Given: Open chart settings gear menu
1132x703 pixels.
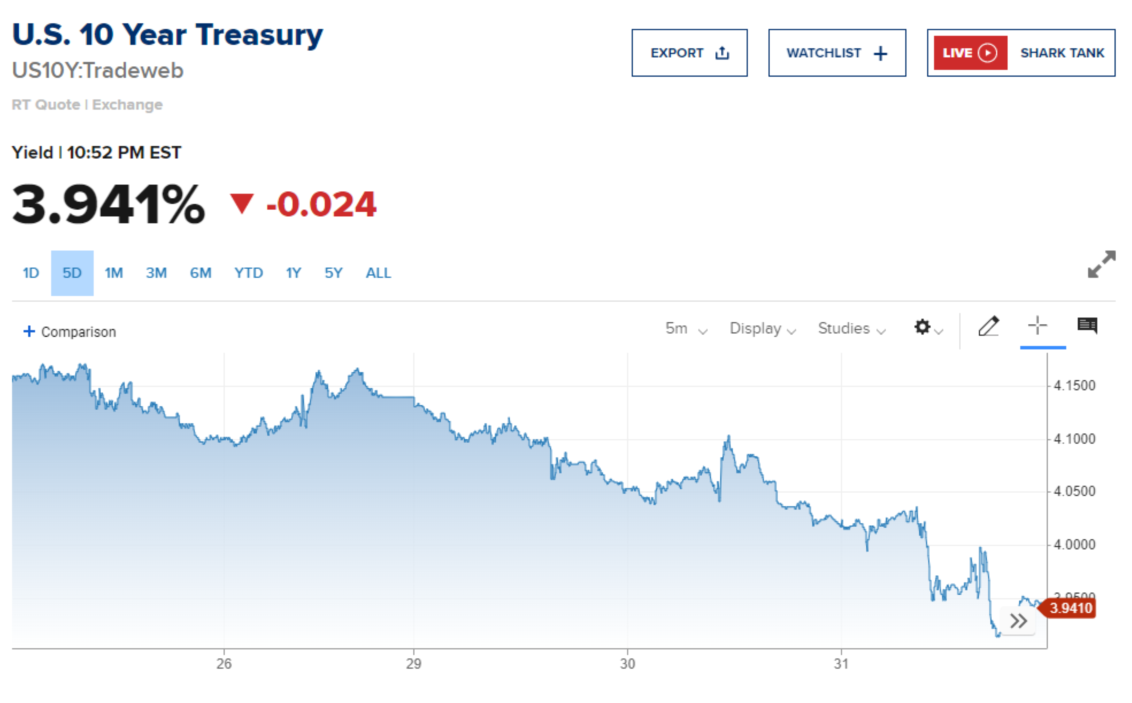Looking at the screenshot, I should pos(926,327).
